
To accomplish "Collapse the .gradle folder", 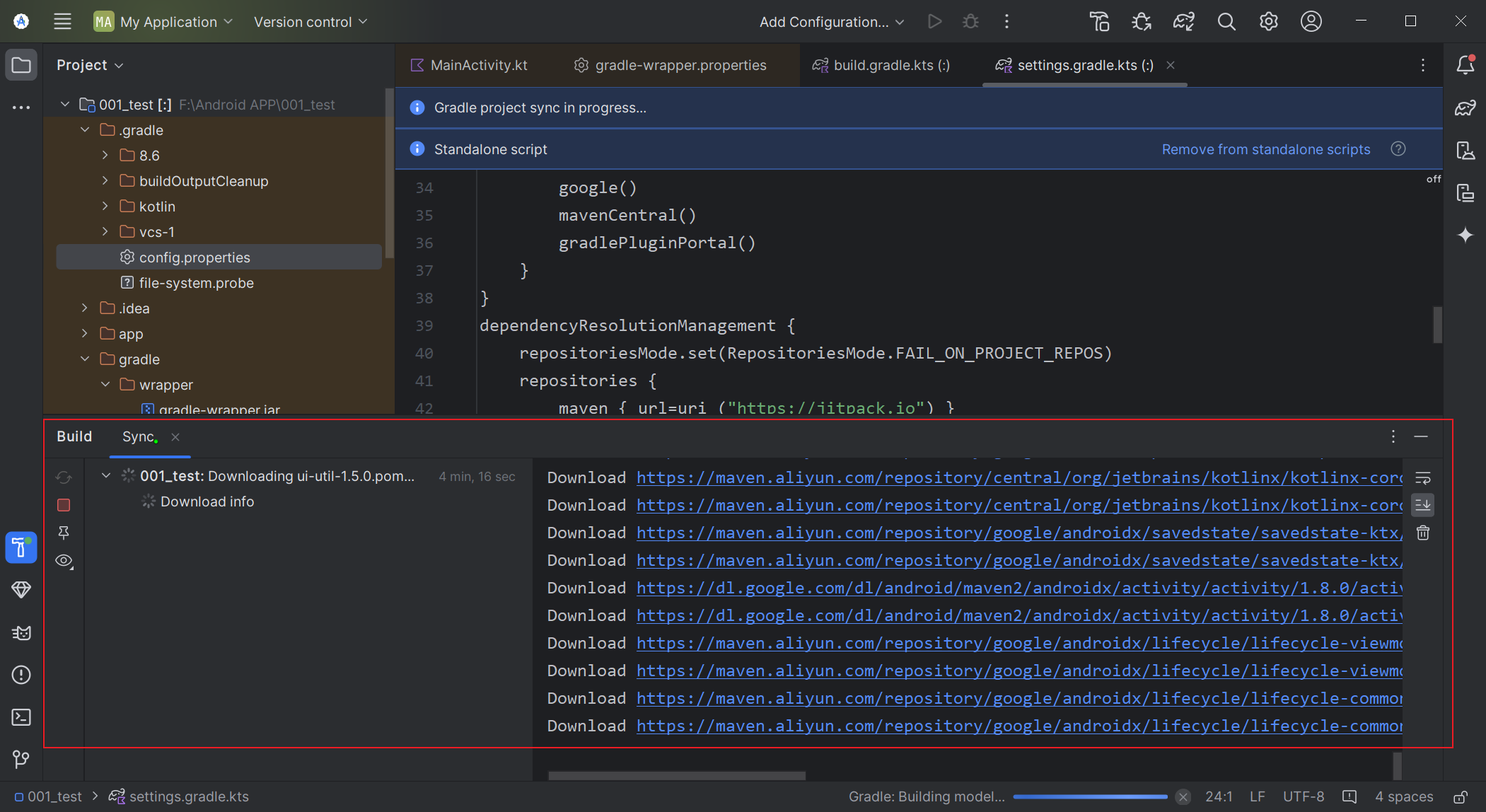I will click(85, 130).
